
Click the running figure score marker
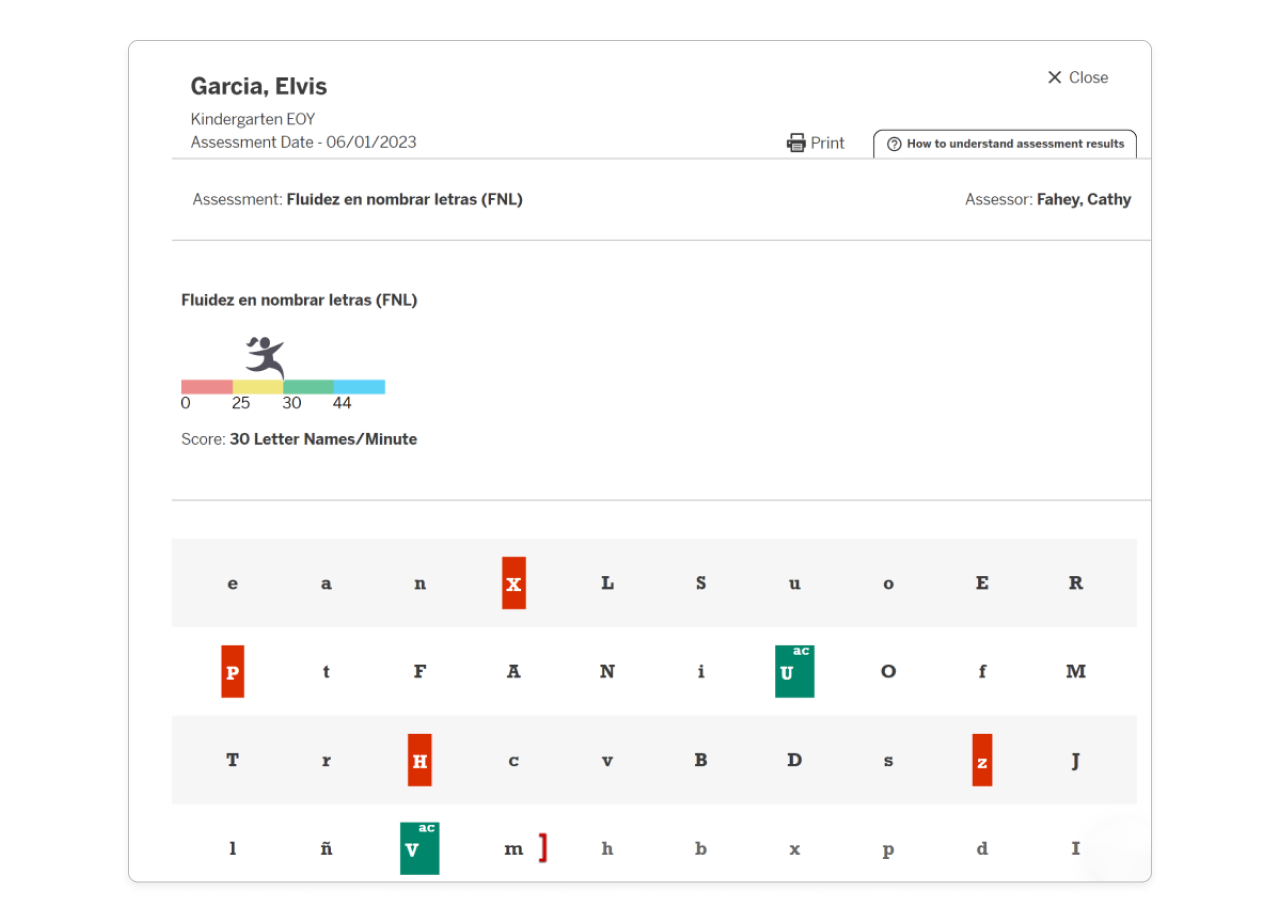(x=266, y=357)
